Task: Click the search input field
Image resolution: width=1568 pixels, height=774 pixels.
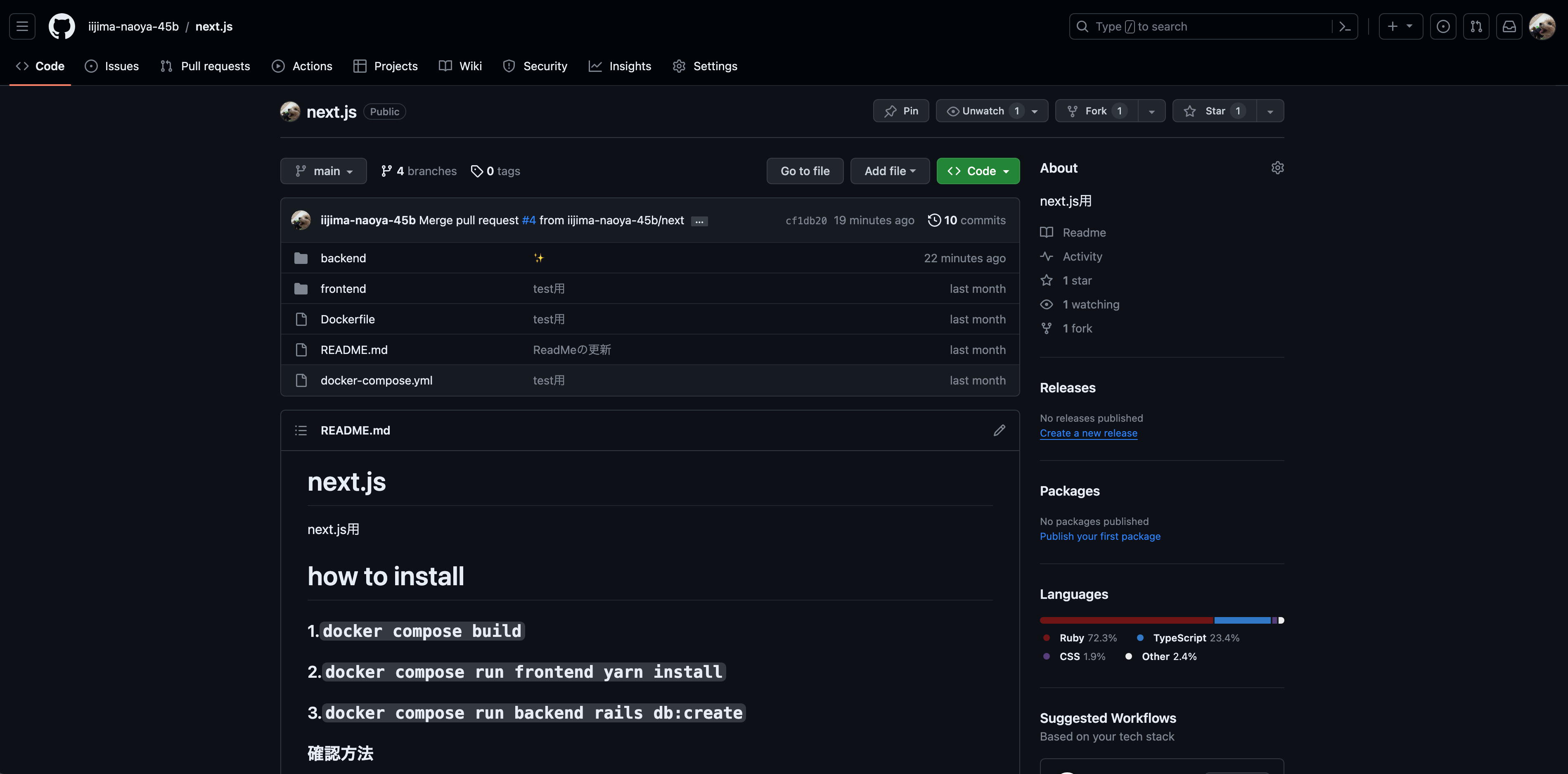Action: 1211,26
